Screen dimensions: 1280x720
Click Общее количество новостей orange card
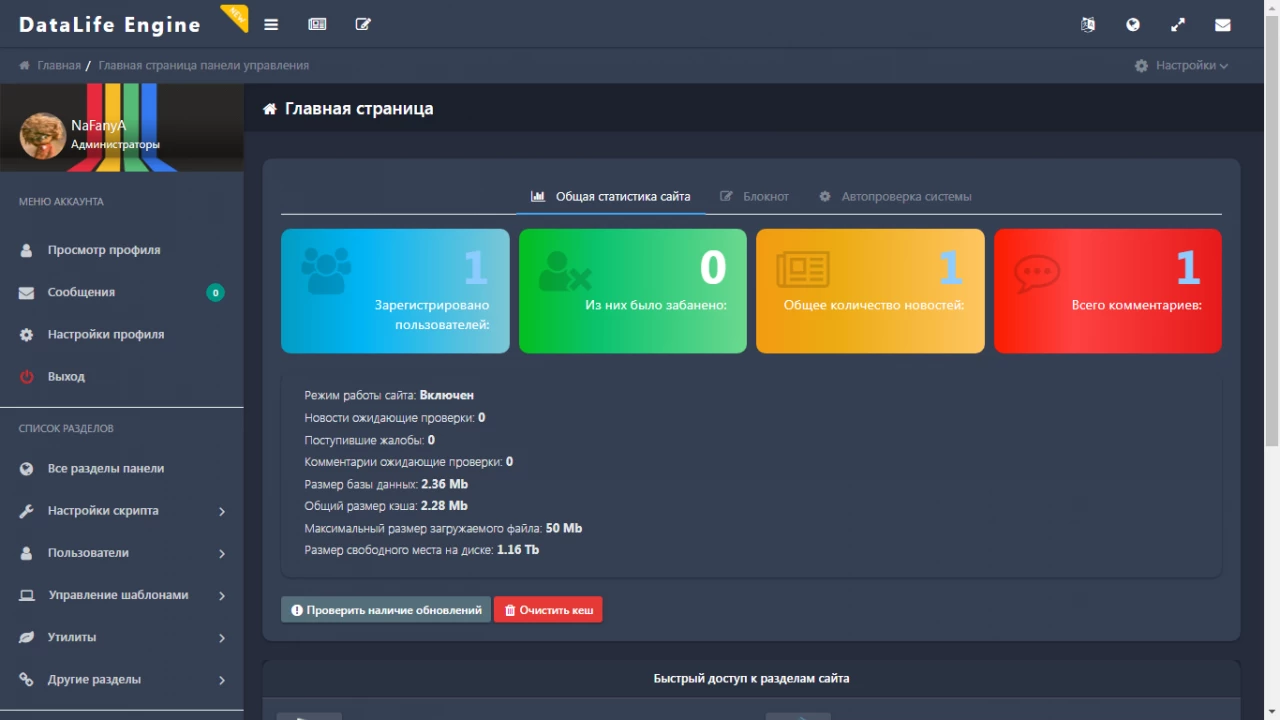pyautogui.click(x=870, y=291)
